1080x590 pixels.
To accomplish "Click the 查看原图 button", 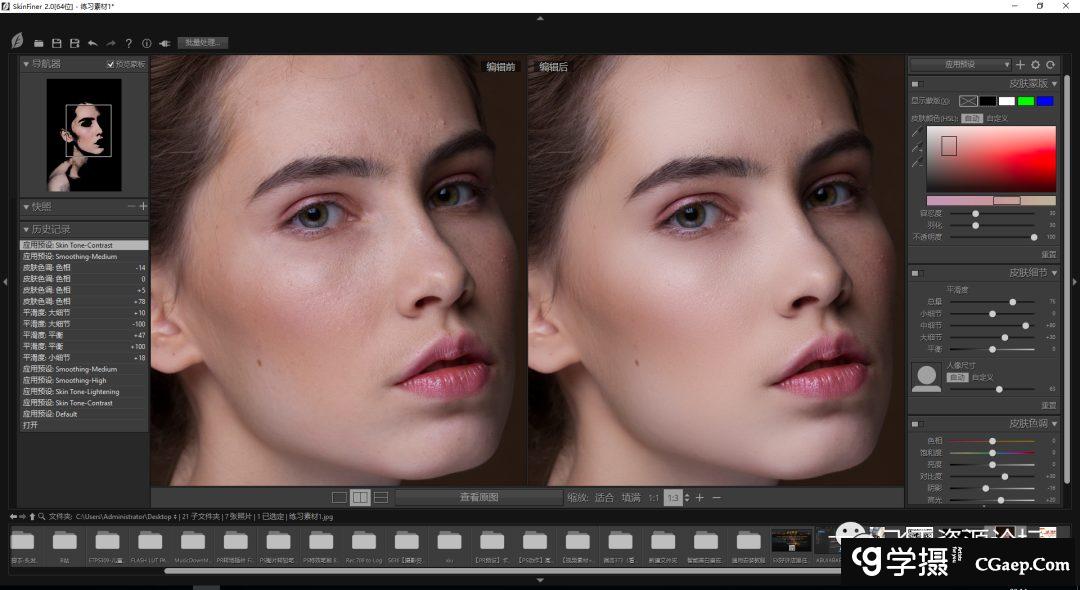I will [x=479, y=497].
